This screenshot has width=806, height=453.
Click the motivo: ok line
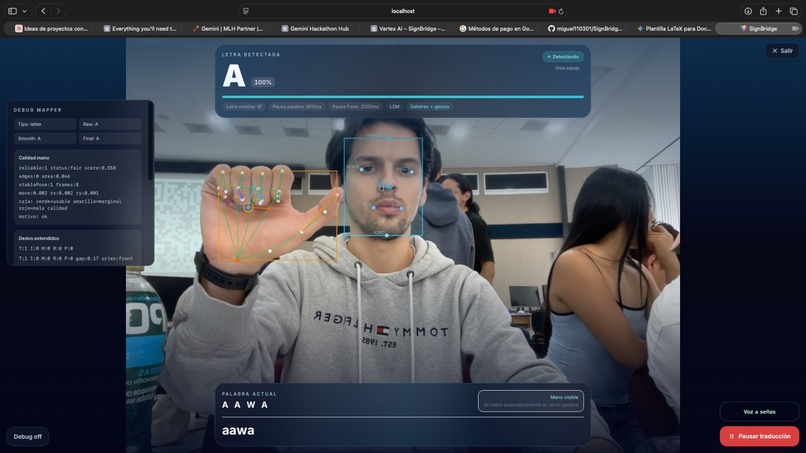point(33,216)
